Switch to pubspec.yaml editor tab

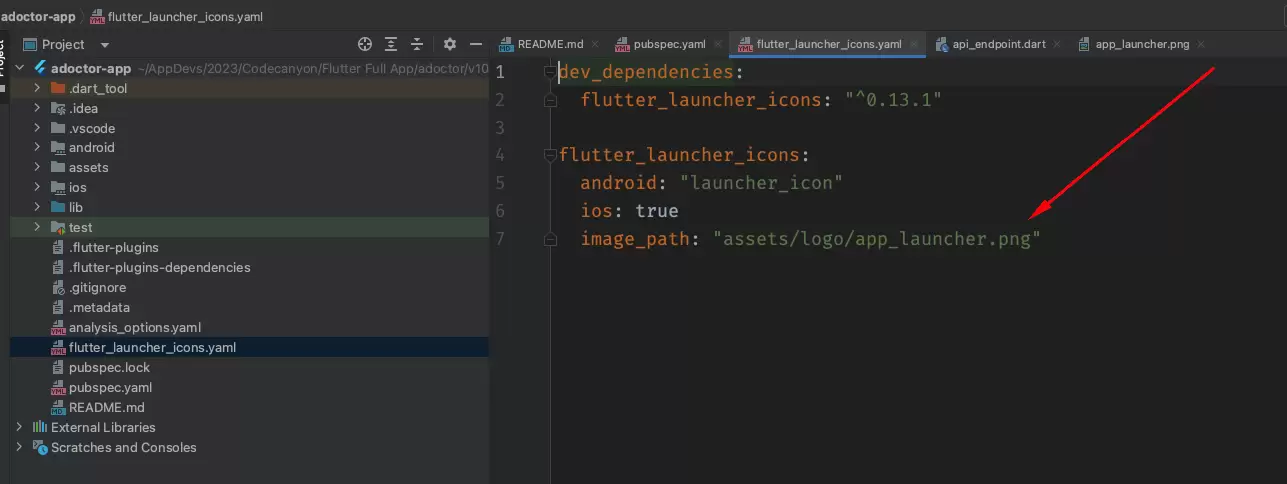(669, 44)
